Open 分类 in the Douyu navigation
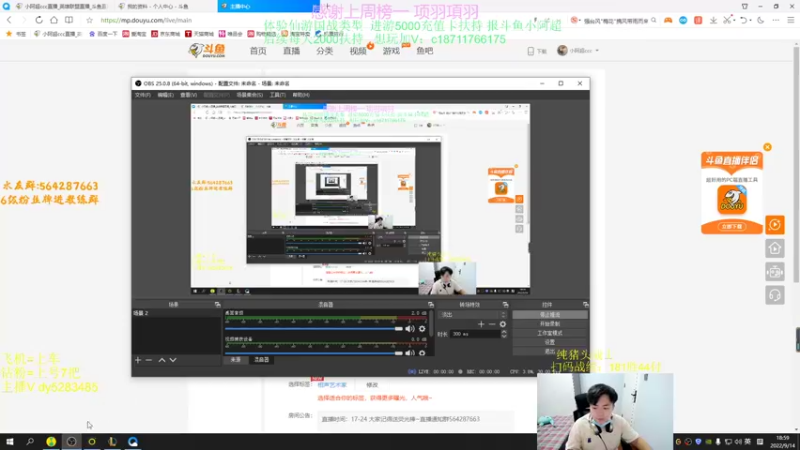Viewport: 800px width, 450px height. point(324,51)
